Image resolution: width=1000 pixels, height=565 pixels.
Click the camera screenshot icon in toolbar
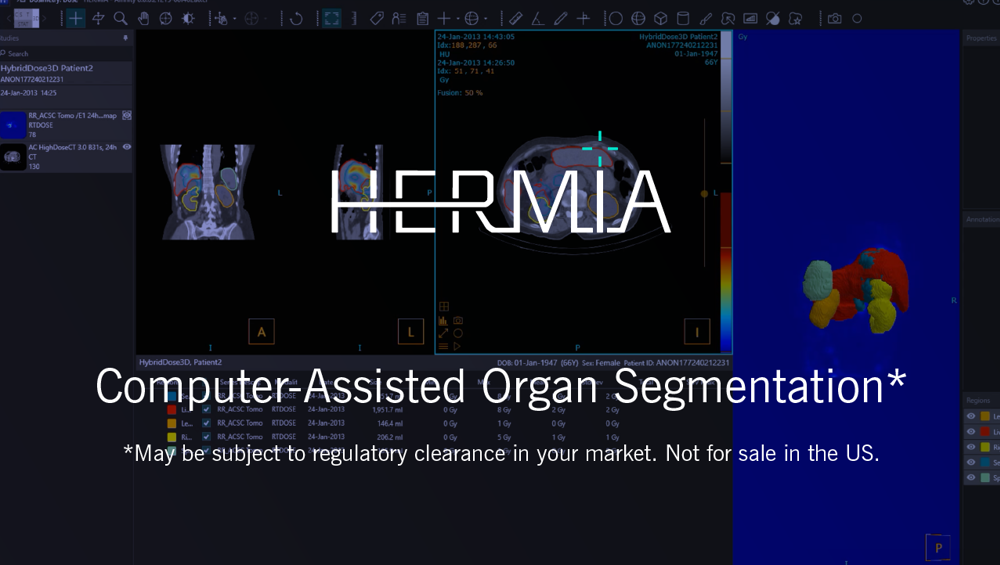[x=834, y=19]
